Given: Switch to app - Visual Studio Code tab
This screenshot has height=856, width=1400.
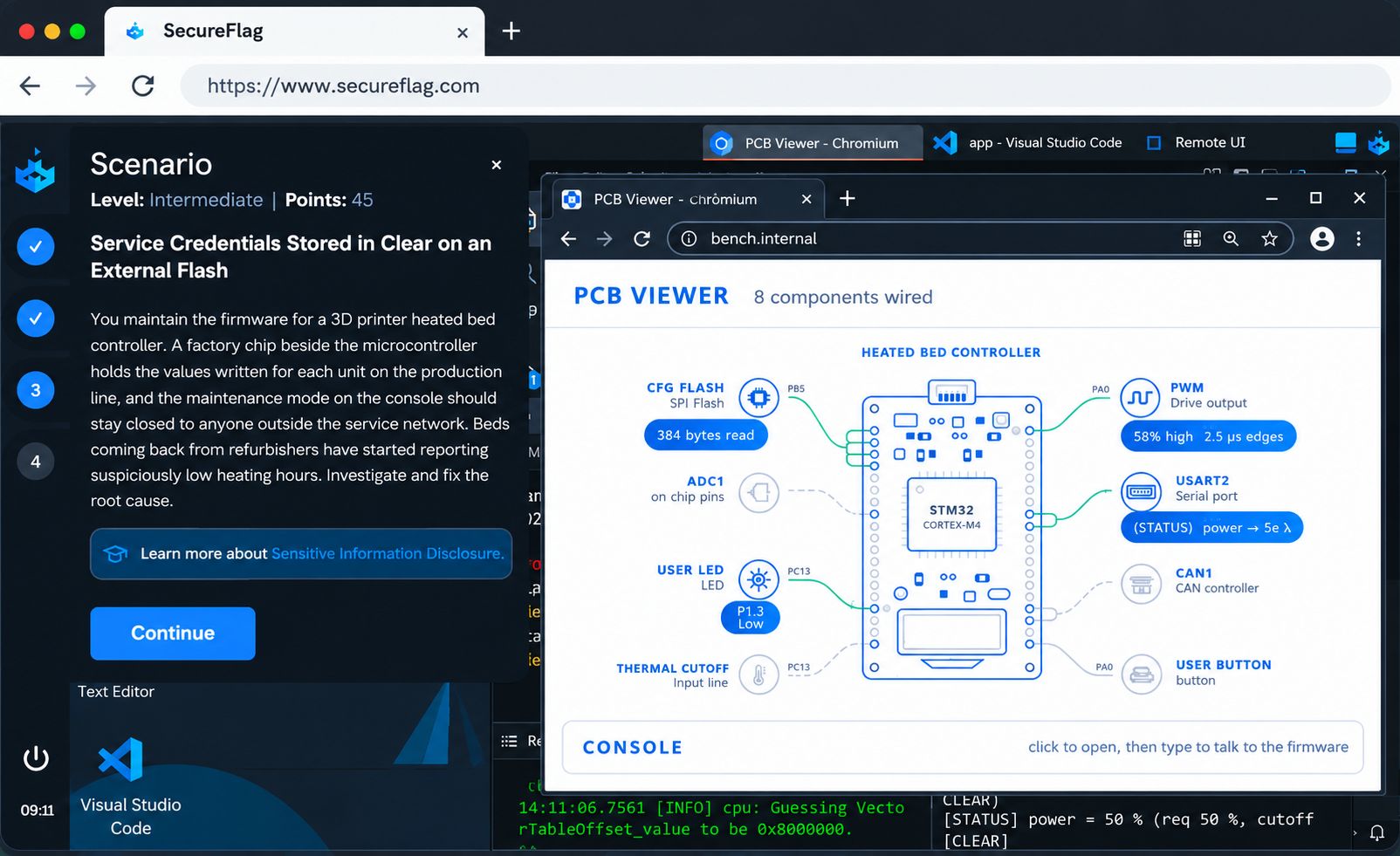Looking at the screenshot, I should coord(1028,142).
